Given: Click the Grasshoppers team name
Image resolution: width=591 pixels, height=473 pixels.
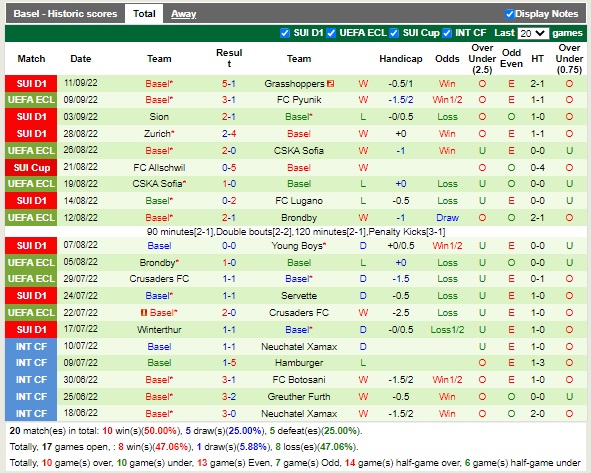Looking at the screenshot, I should coord(294,84).
